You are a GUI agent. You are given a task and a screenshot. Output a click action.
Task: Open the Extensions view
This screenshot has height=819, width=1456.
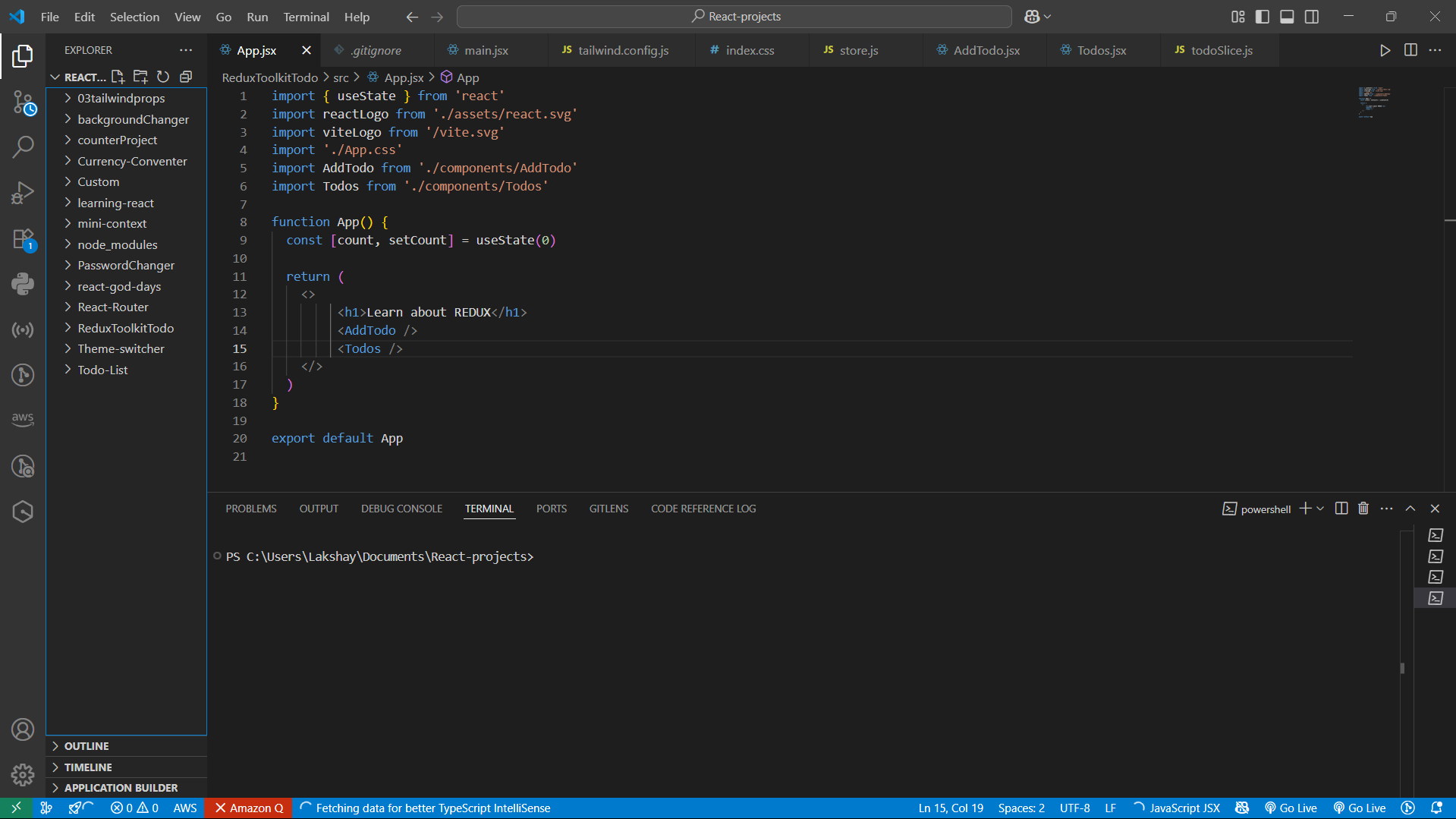pos(23,239)
